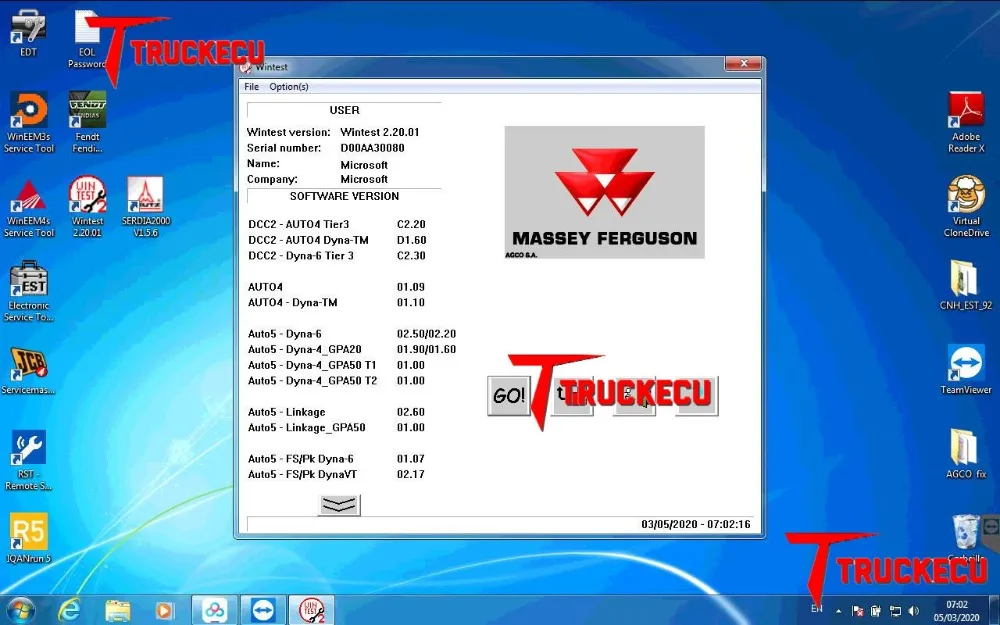Click the EN language indicator
Viewport: 1000px width, 625px height.
coord(816,609)
